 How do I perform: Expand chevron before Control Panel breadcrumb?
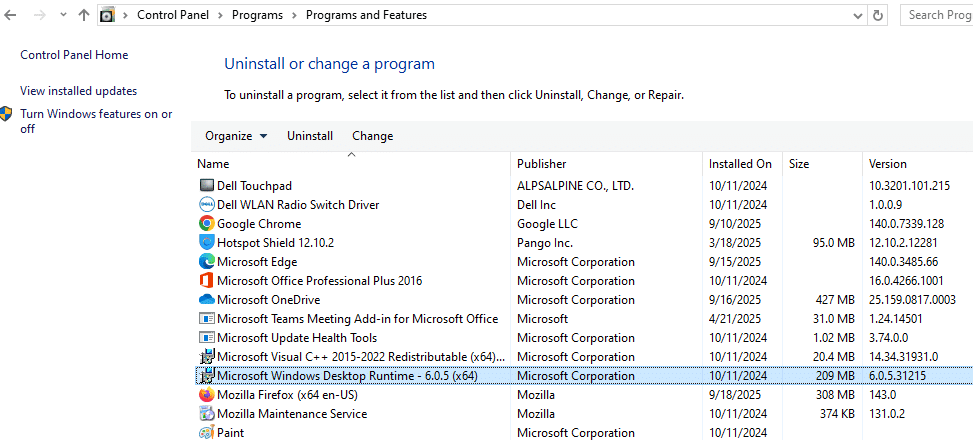[126, 15]
